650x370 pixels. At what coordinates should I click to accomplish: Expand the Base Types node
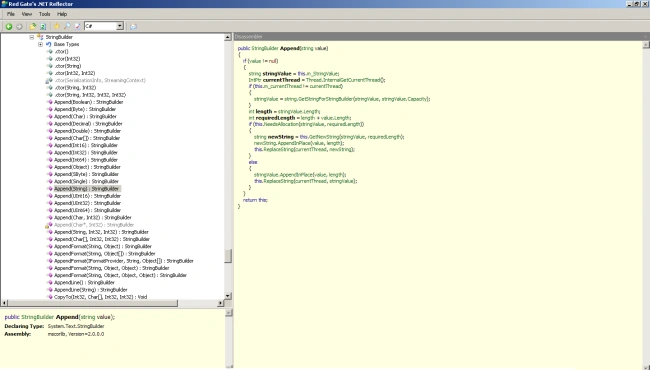pyautogui.click(x=40, y=44)
